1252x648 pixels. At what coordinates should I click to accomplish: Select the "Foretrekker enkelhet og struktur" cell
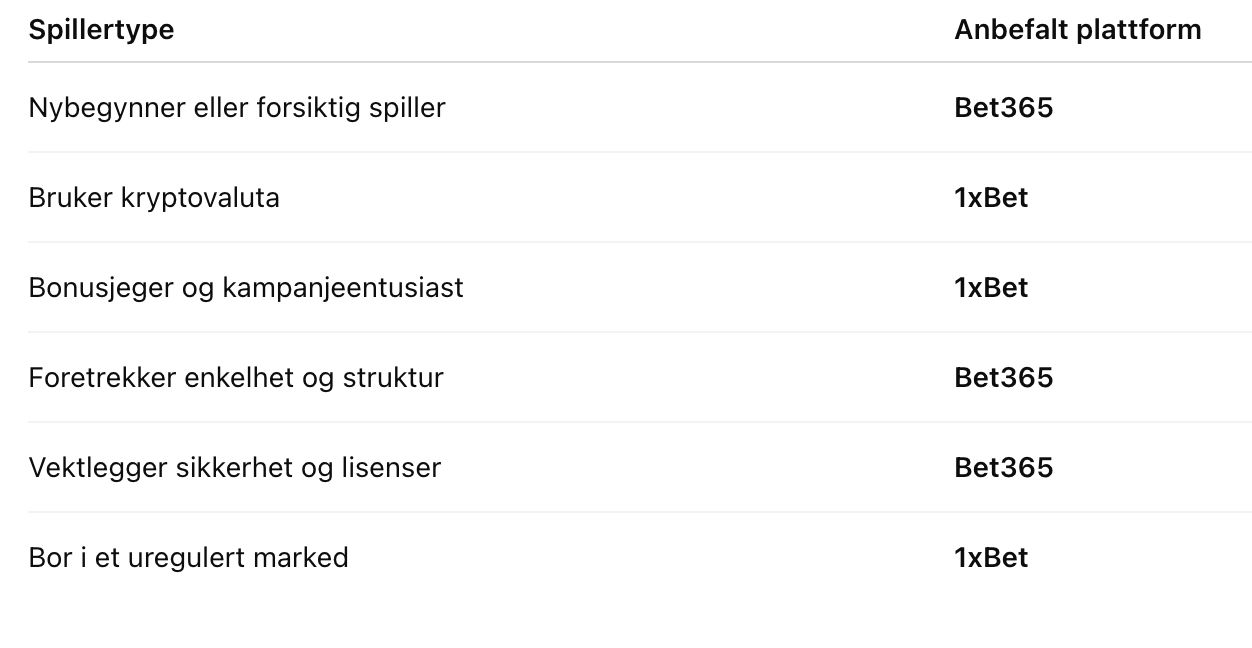tap(236, 378)
